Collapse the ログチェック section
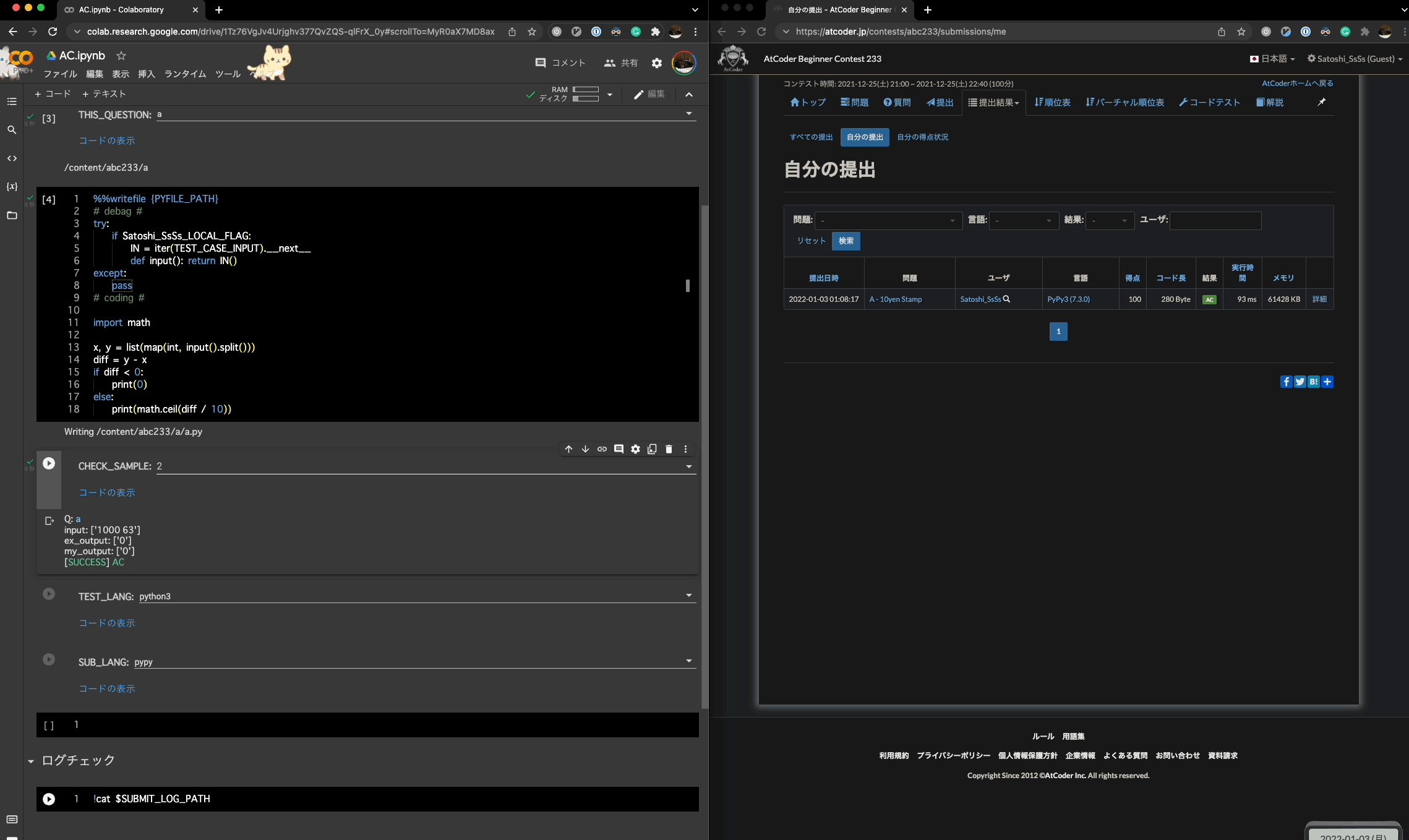1409x840 pixels. pos(30,761)
